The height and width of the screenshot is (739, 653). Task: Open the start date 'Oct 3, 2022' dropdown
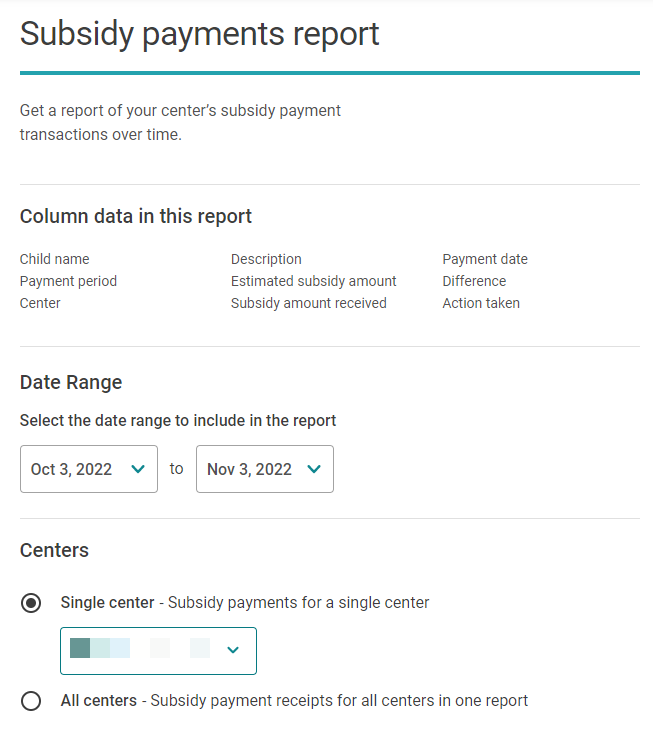click(x=88, y=469)
